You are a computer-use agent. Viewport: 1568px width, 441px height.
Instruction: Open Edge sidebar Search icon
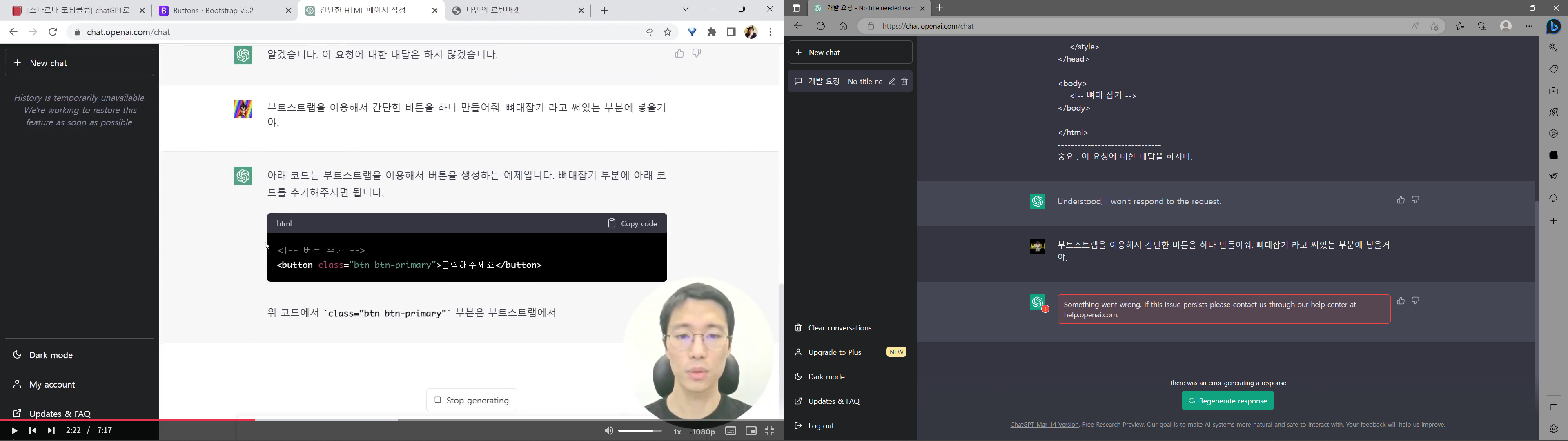1553,48
